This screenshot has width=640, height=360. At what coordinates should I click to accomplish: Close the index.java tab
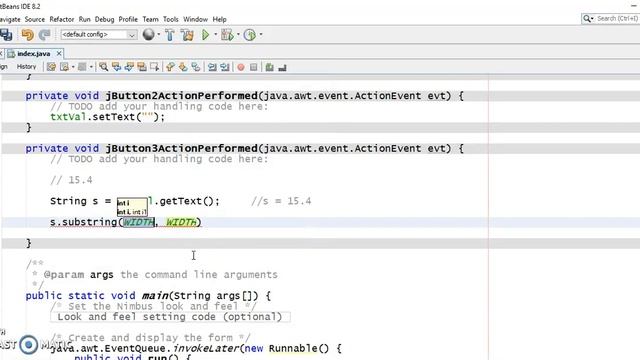click(x=59, y=53)
